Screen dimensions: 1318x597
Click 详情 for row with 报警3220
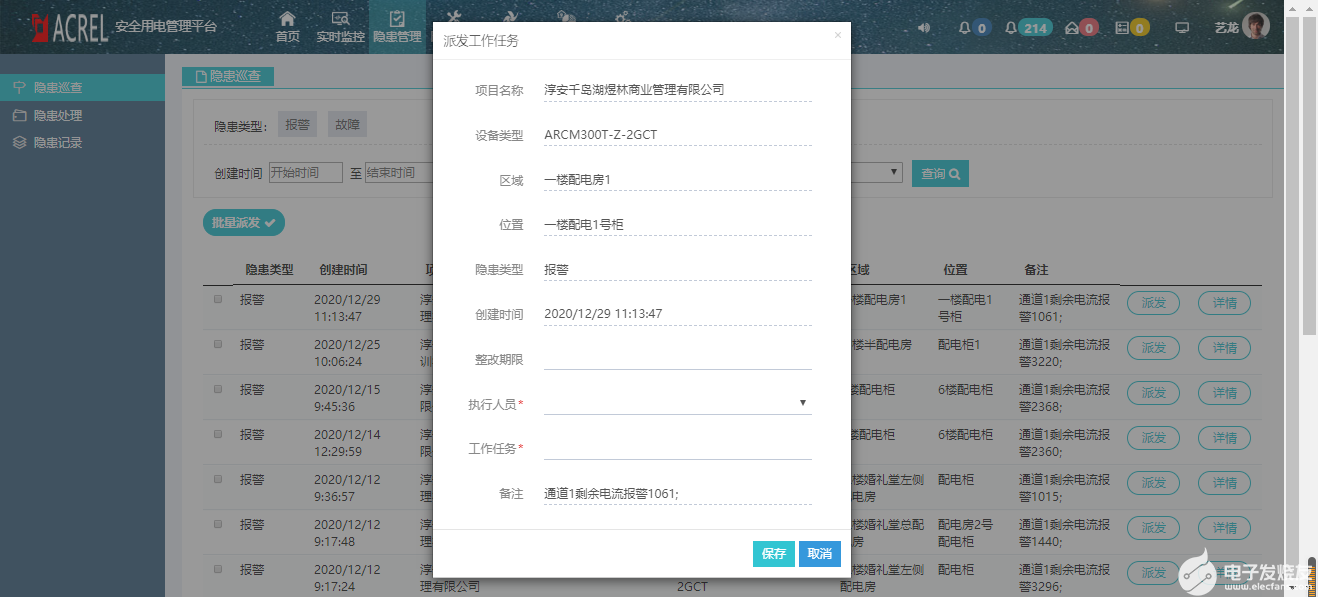[x=1224, y=348]
